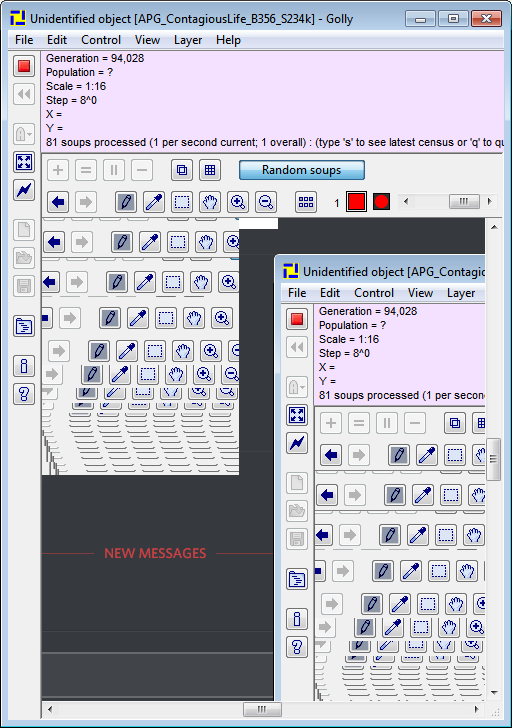Open help with the question mark icon
Screen dimensions: 512x728
pos(24,394)
